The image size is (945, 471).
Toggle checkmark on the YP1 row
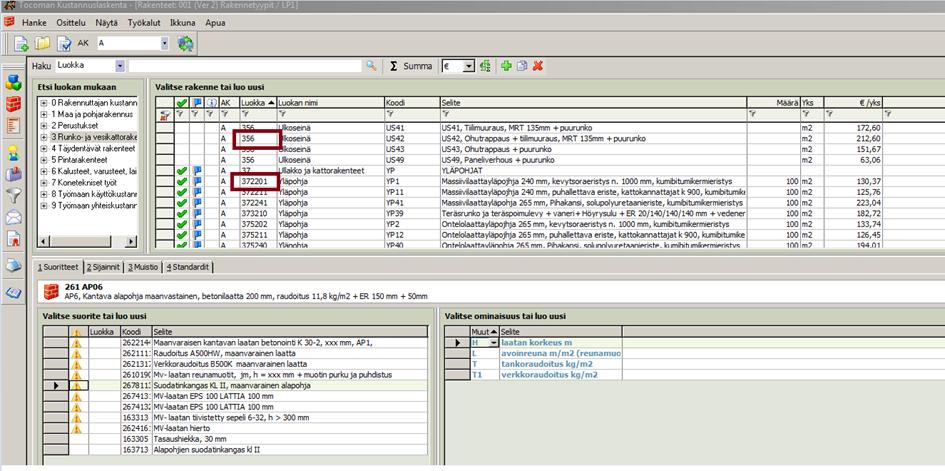click(x=182, y=181)
